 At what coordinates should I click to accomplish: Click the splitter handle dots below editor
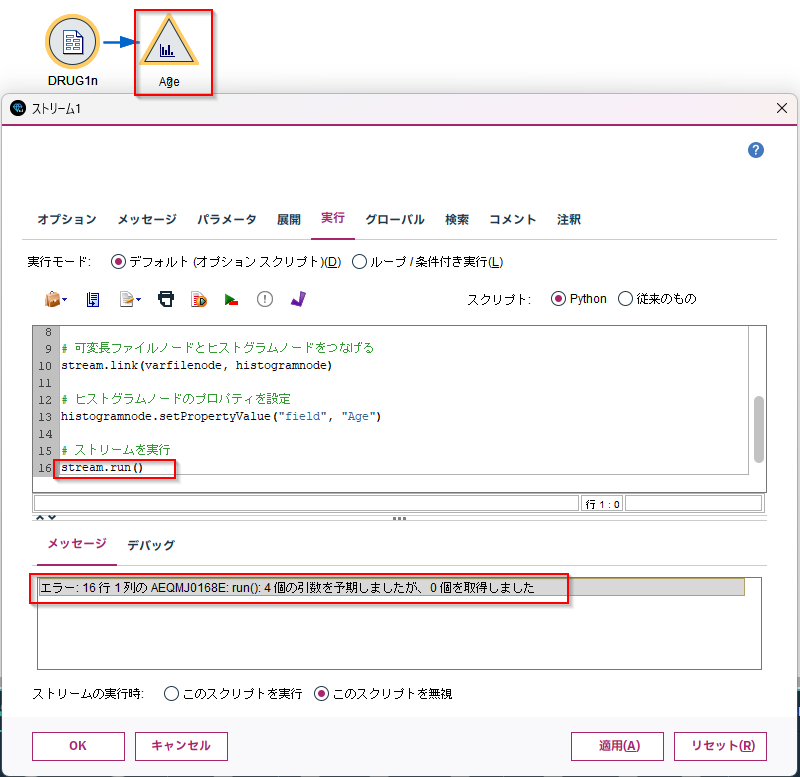(399, 518)
